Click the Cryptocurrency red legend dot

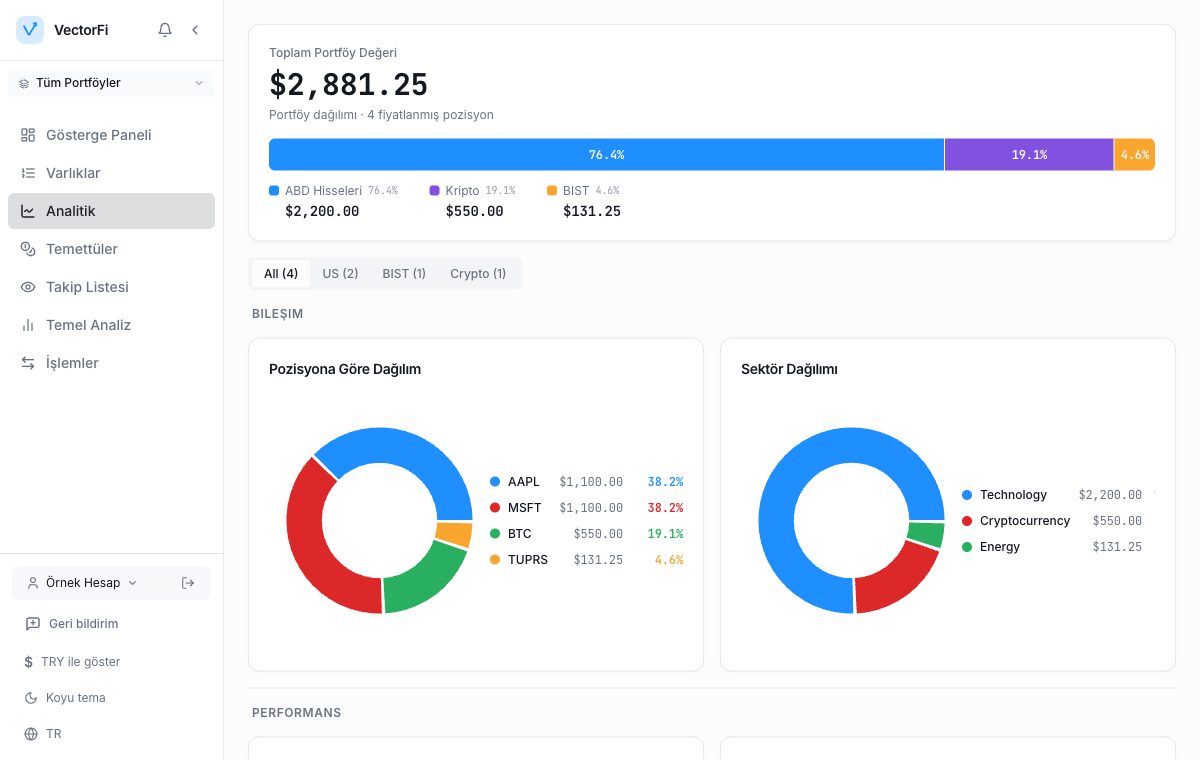click(x=967, y=521)
